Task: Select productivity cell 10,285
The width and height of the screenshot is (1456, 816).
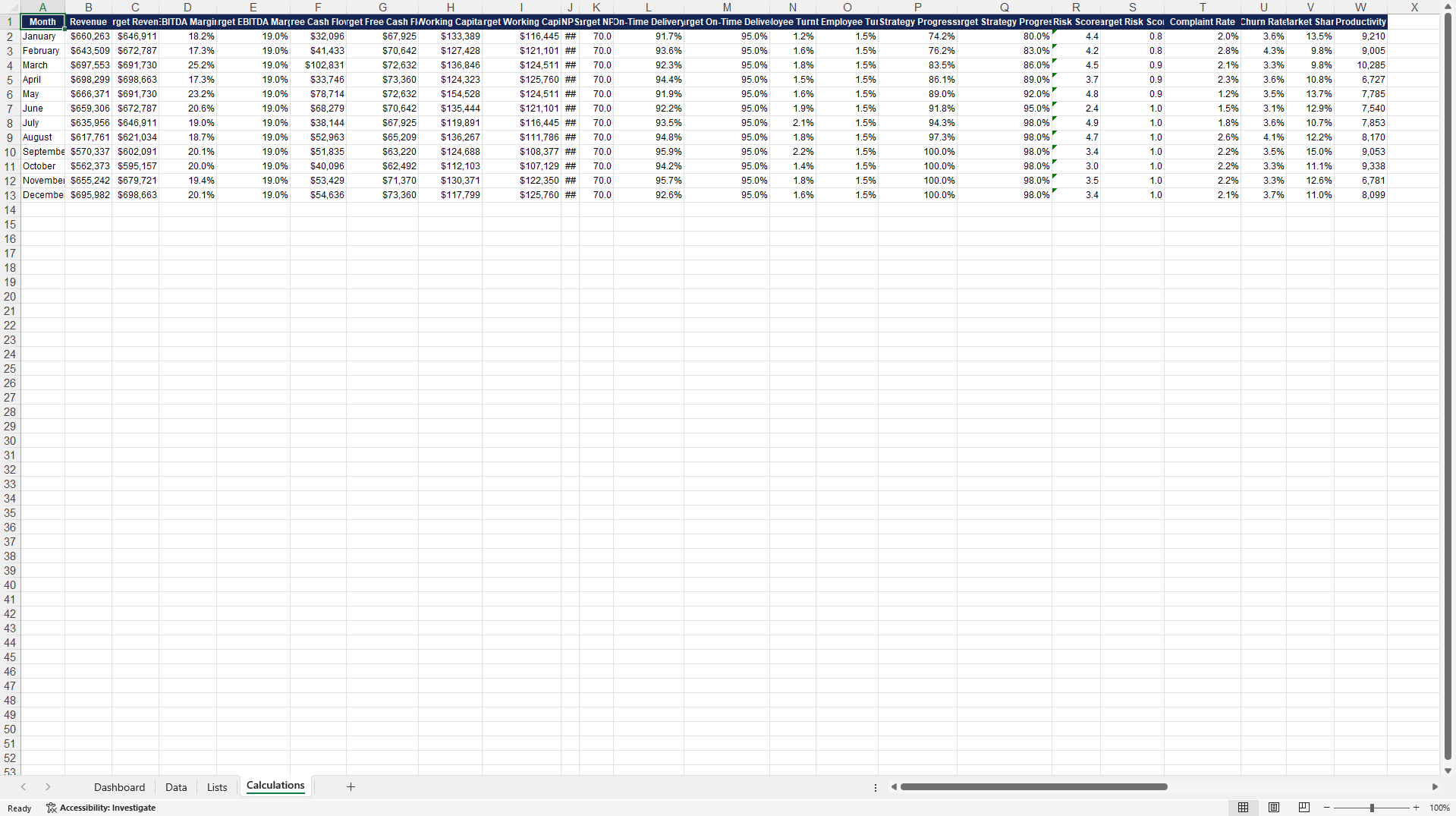Action: click(1360, 65)
